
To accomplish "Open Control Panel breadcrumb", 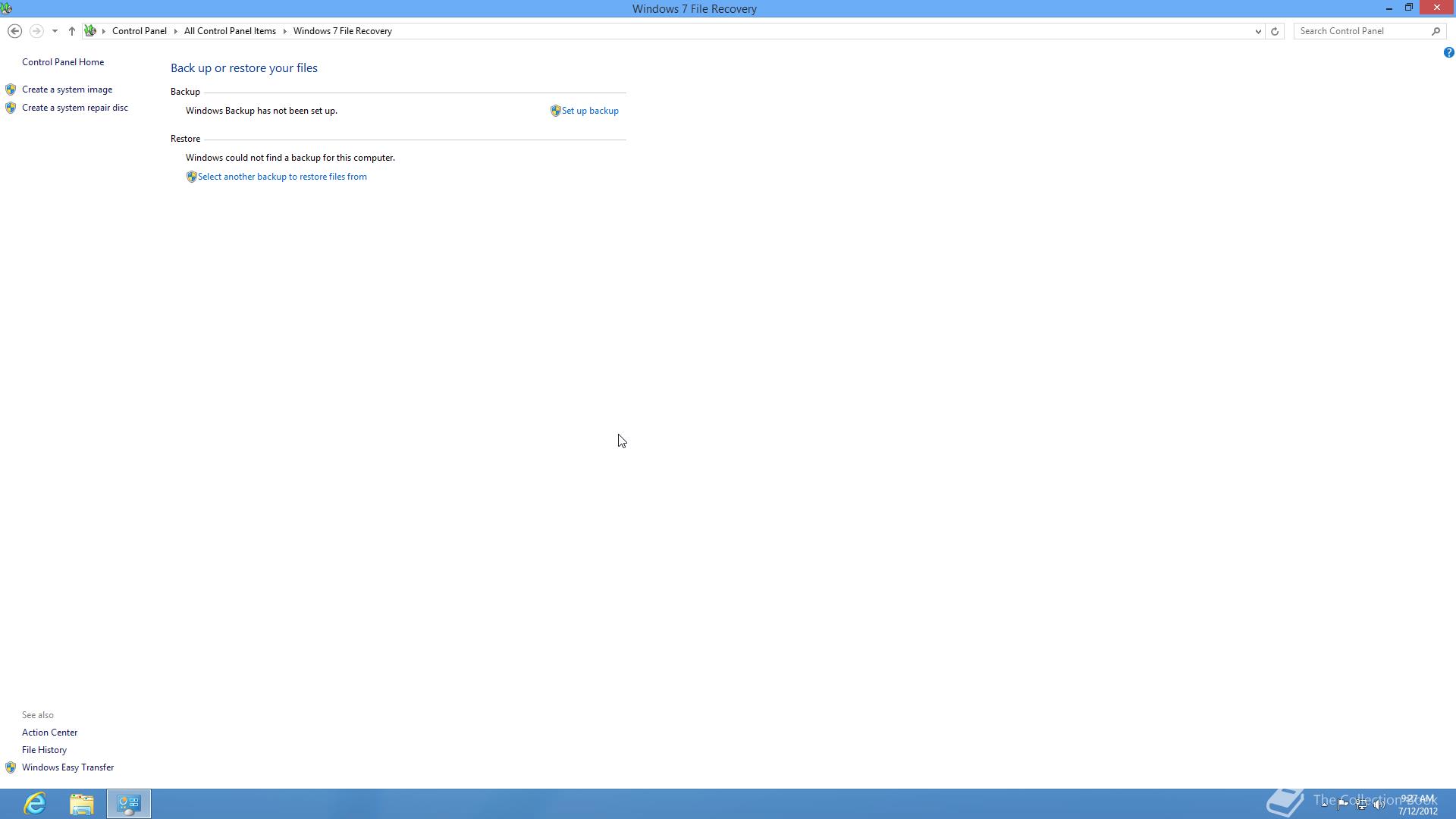I will (140, 31).
